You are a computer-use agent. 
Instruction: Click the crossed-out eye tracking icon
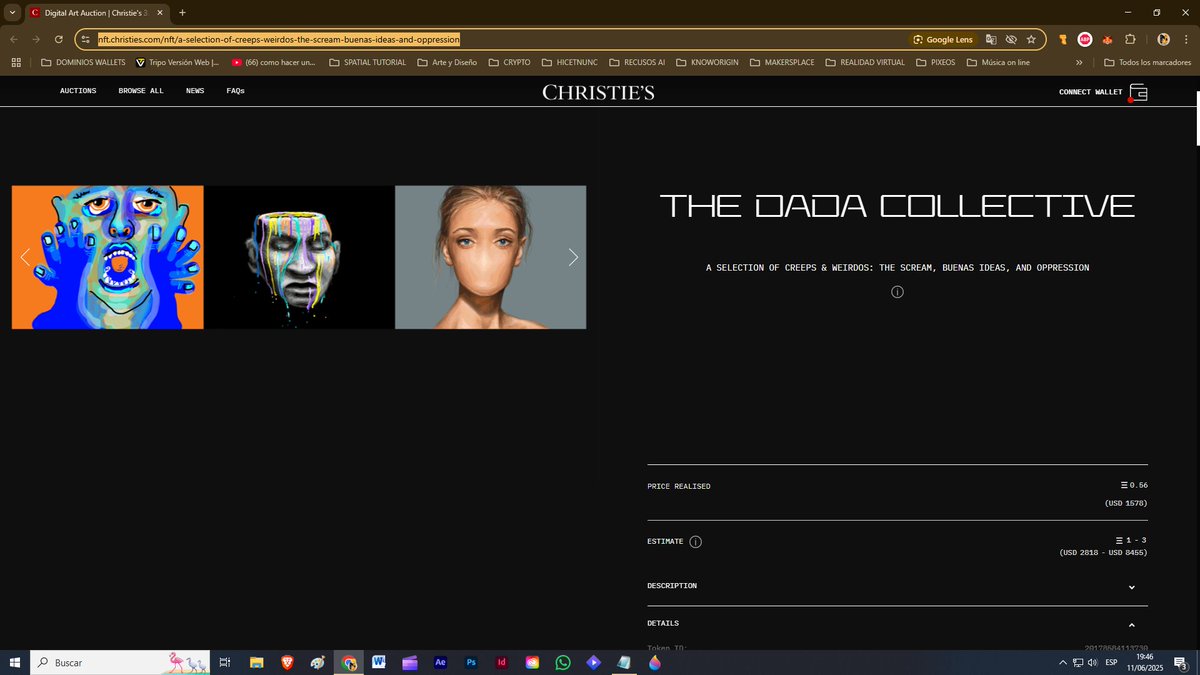click(1011, 39)
